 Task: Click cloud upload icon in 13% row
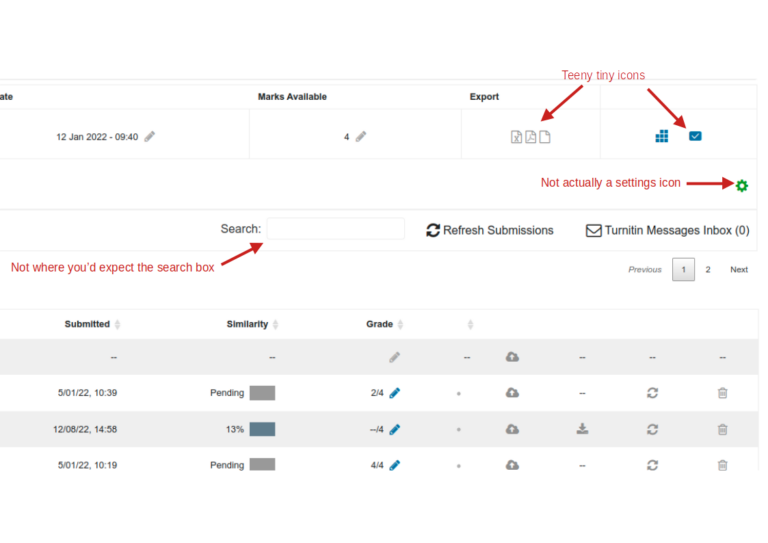[512, 429]
